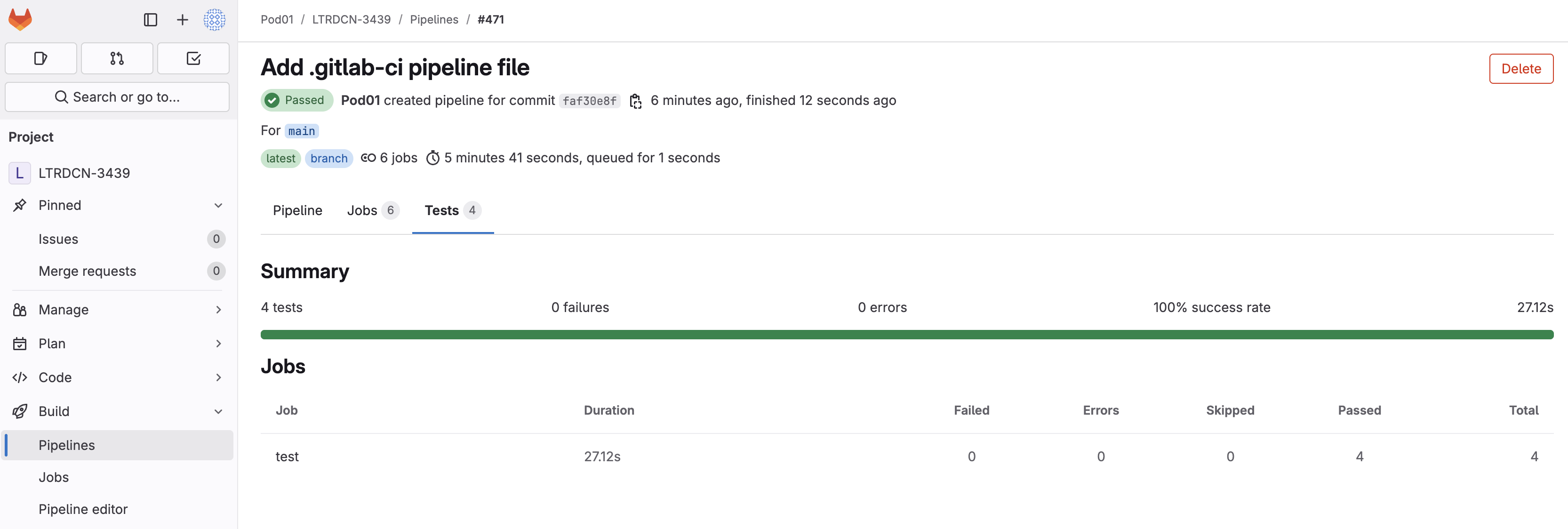Collapse the Pinned section
Screen dimensions: 1568x529
(x=218, y=205)
